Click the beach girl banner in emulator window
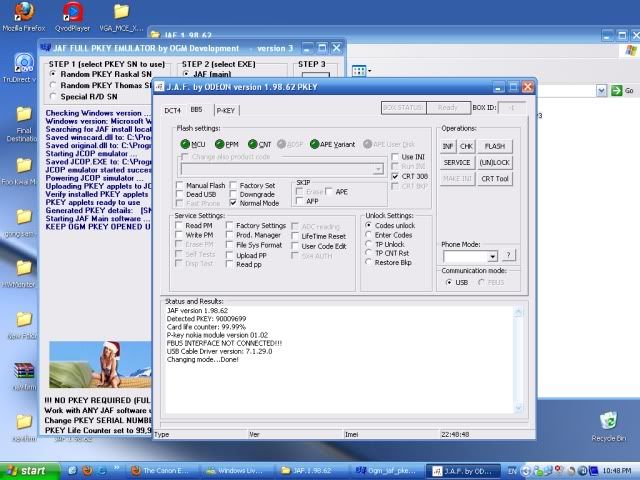640x480 pixels. [x=100, y=364]
